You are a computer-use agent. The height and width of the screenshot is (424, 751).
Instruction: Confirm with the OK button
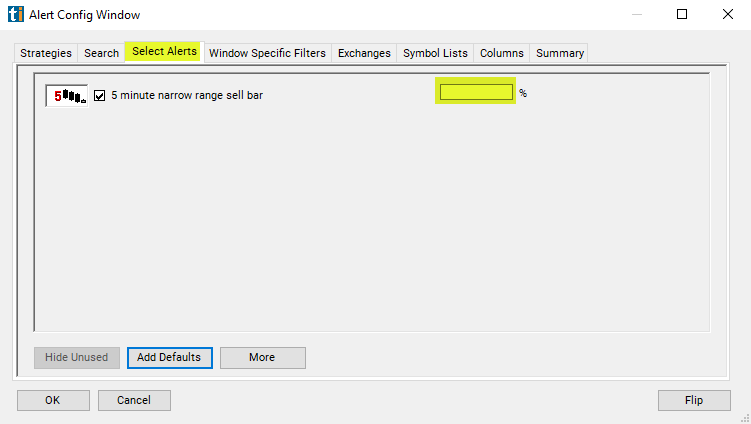click(53, 400)
